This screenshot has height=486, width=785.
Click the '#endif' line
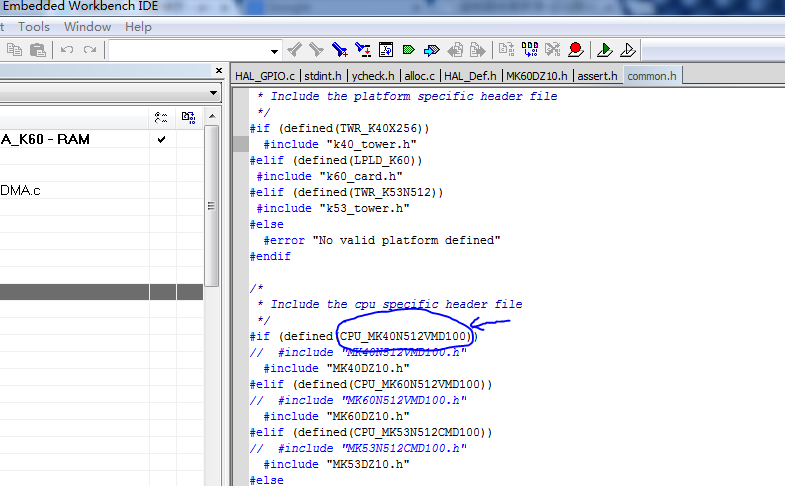point(270,256)
